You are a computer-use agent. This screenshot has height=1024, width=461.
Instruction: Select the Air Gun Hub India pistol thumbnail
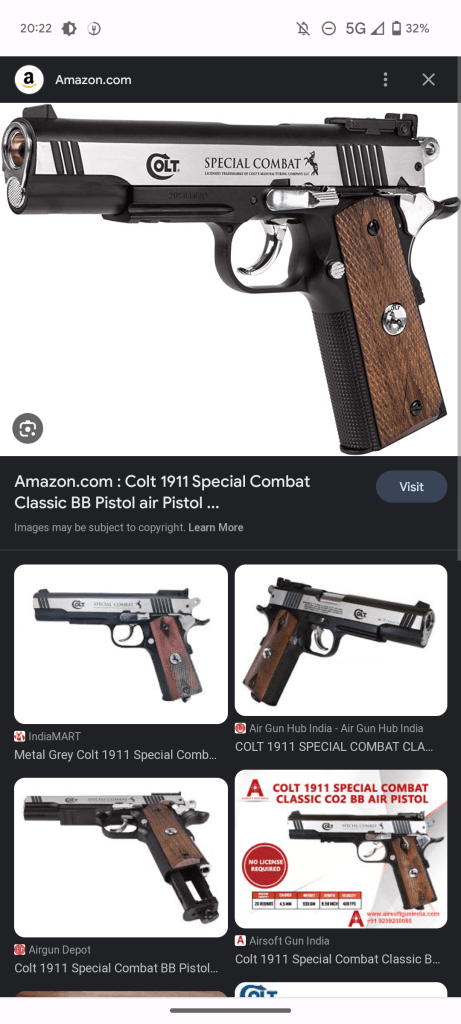pyautogui.click(x=341, y=640)
